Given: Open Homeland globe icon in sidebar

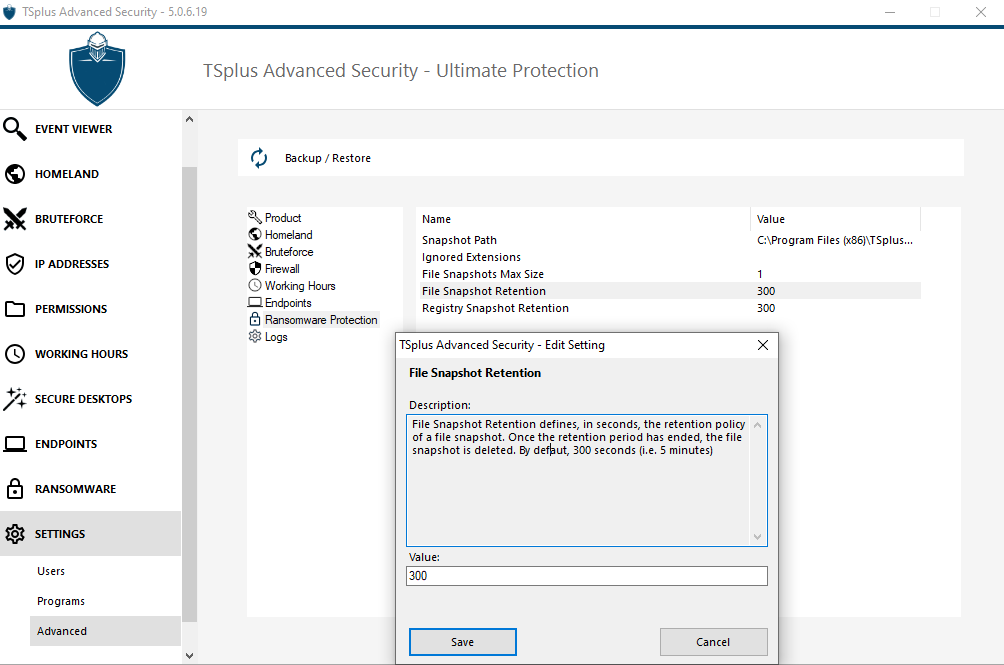Looking at the screenshot, I should pos(15,174).
